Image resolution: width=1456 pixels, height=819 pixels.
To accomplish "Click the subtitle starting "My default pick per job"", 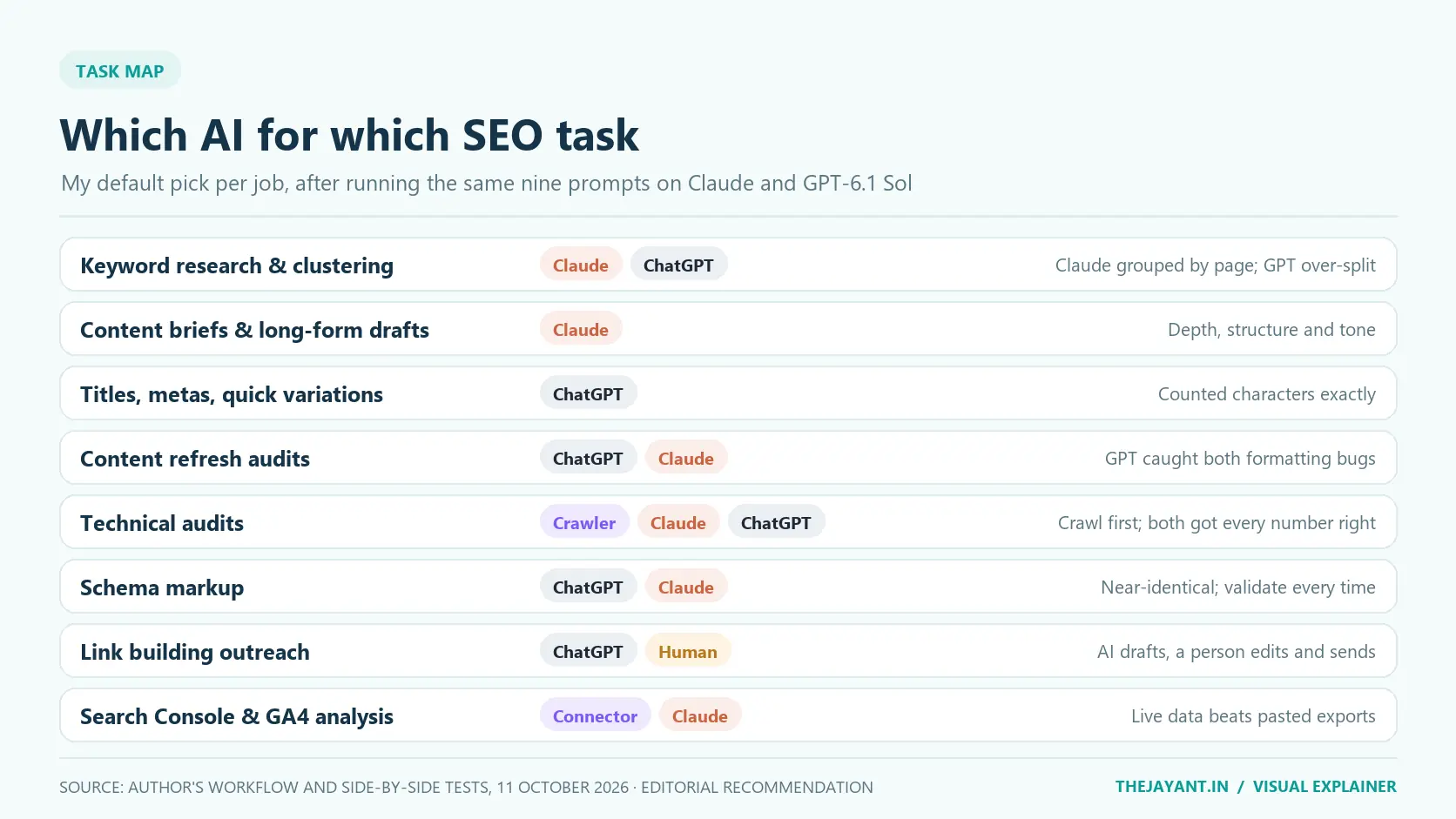I will click(486, 184).
